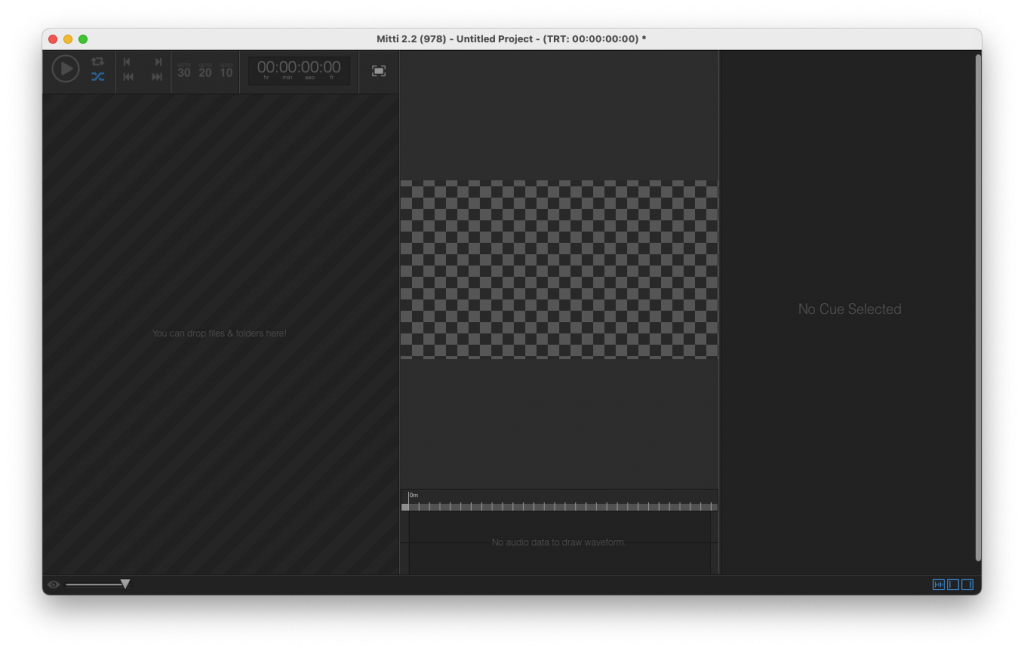
Task: Click the eye icon in the bottom bar
Action: click(x=54, y=584)
